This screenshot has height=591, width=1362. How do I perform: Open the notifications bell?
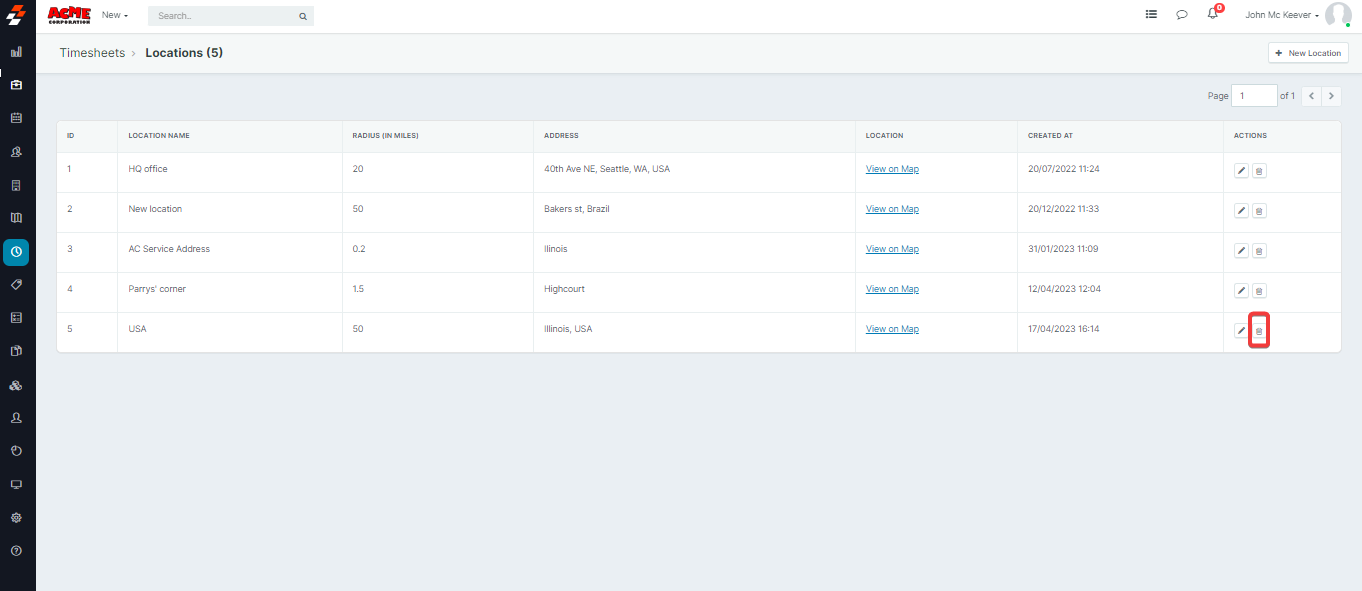click(1213, 15)
